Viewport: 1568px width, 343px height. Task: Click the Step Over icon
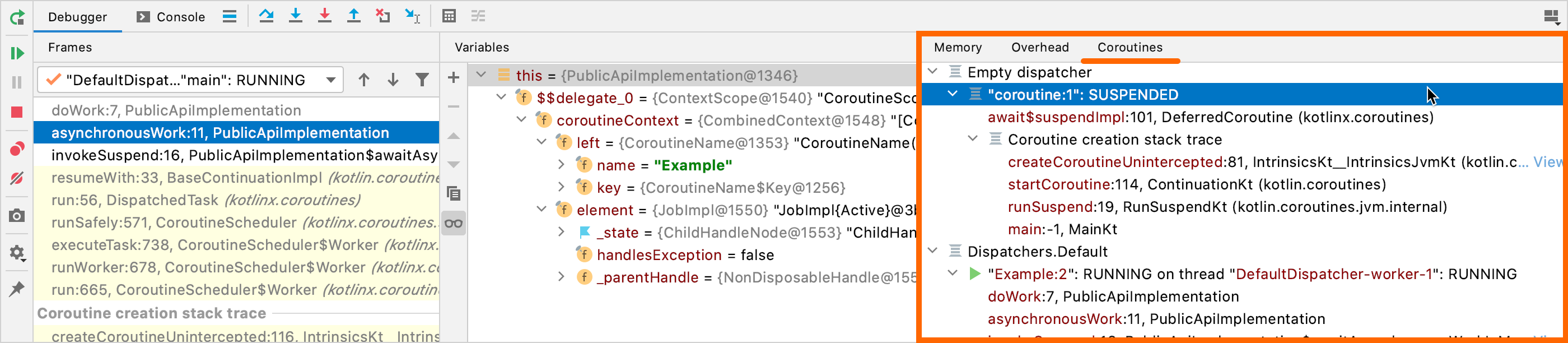click(x=266, y=16)
